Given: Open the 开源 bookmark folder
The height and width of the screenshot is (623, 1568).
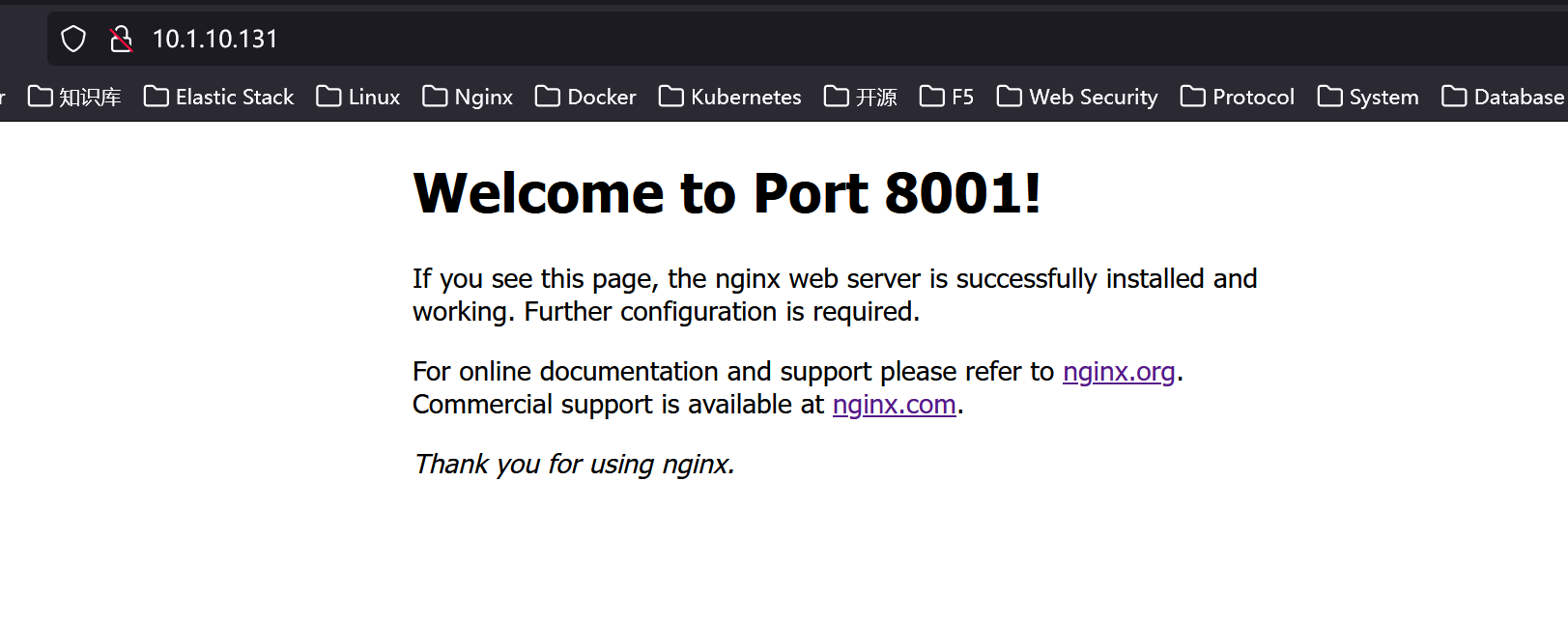Looking at the screenshot, I should point(861,97).
